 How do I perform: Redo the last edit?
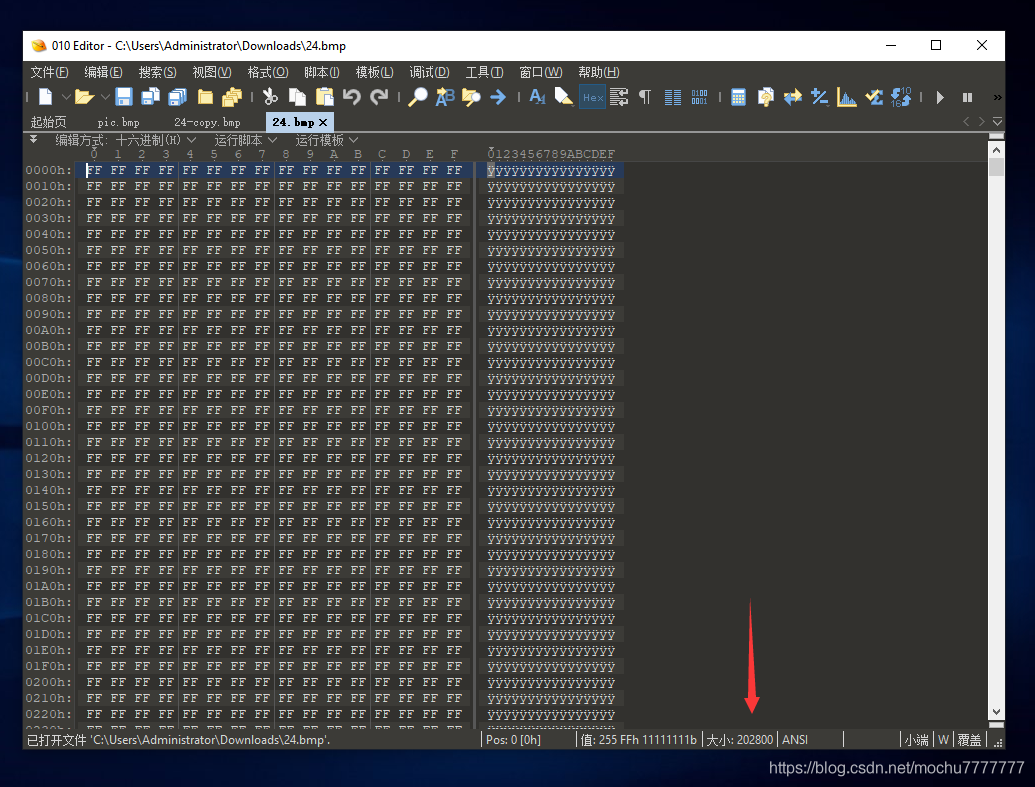click(379, 97)
